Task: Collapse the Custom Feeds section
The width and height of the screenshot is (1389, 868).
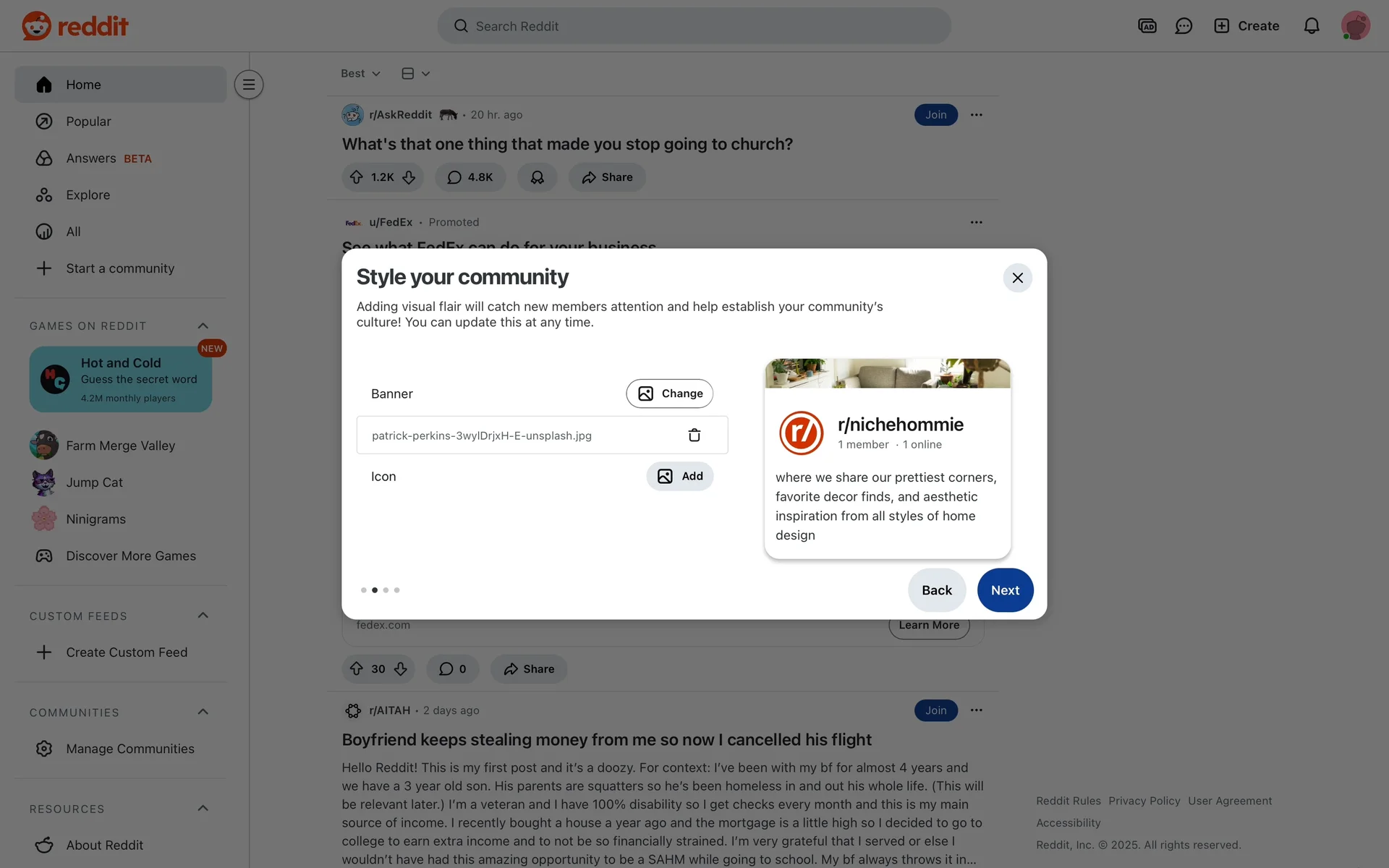Action: pyautogui.click(x=203, y=616)
